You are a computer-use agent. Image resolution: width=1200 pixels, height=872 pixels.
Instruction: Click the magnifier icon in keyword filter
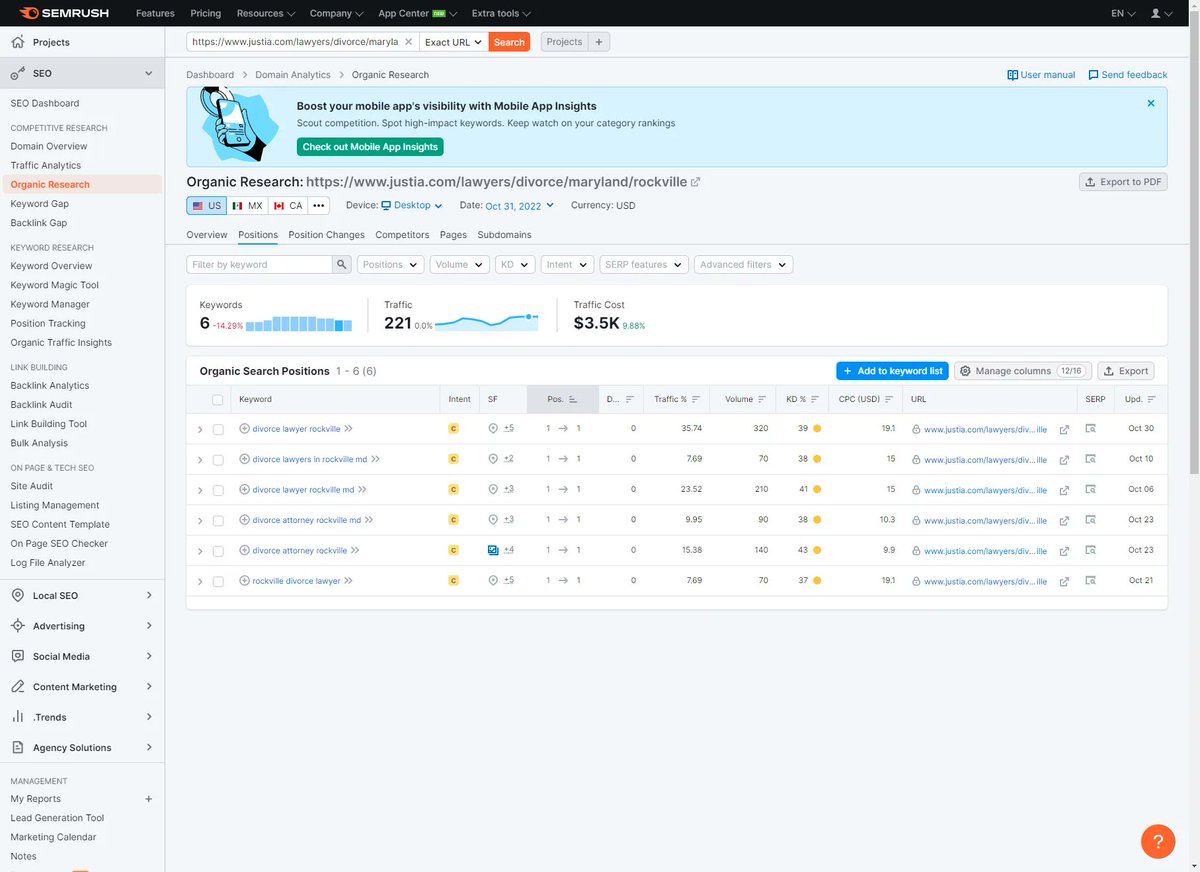tap(342, 265)
